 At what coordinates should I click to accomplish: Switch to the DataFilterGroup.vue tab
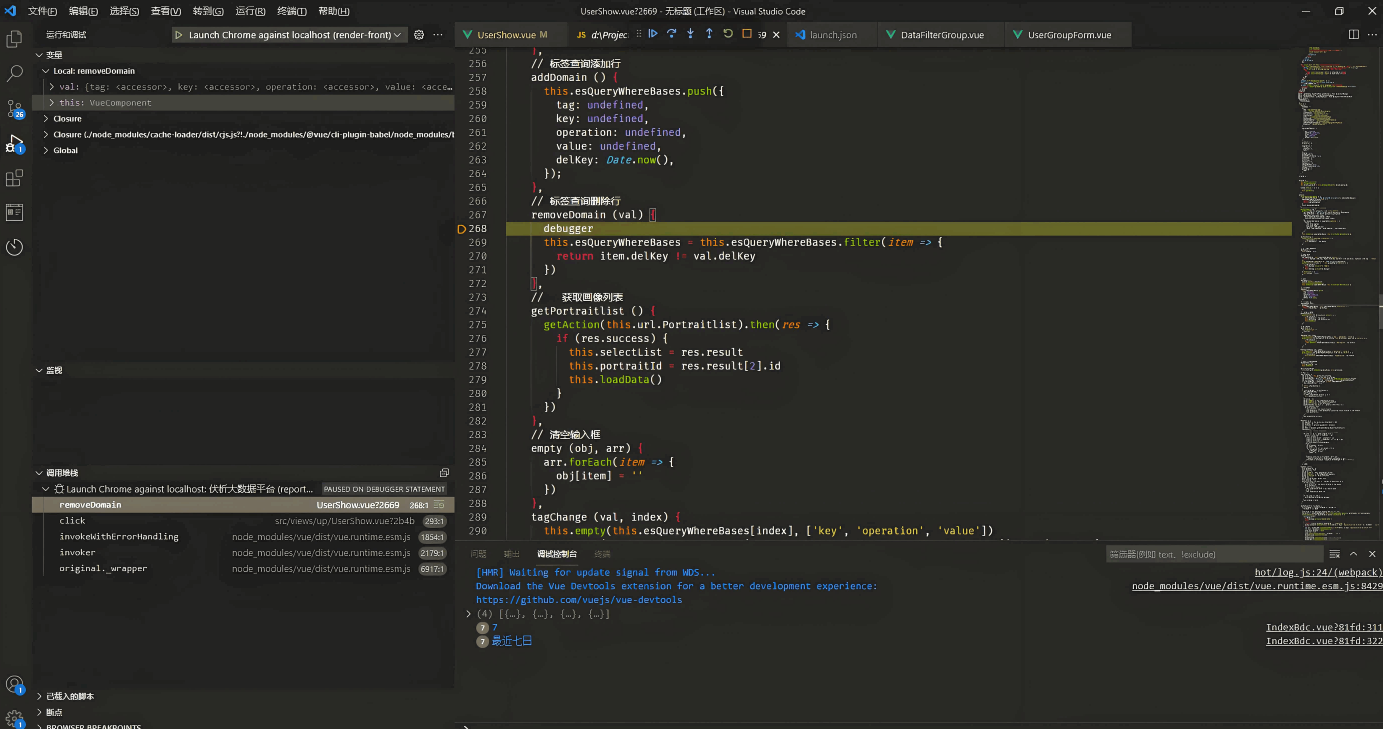941,35
